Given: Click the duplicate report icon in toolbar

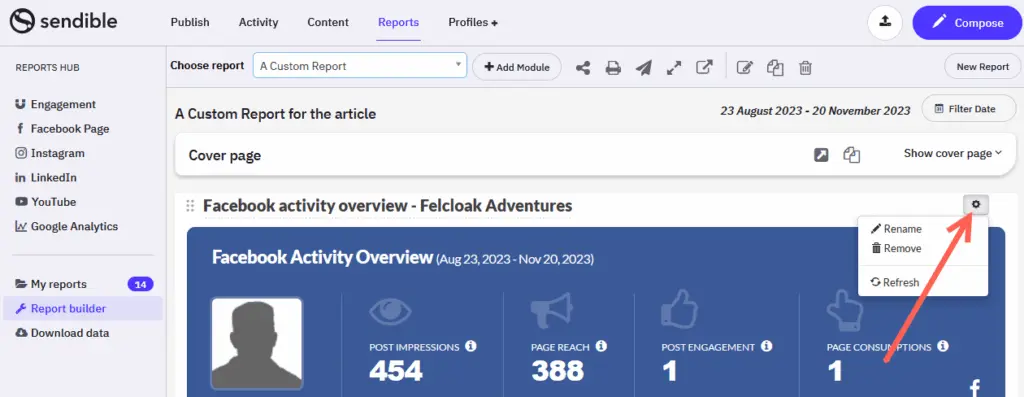Looking at the screenshot, I should (775, 67).
